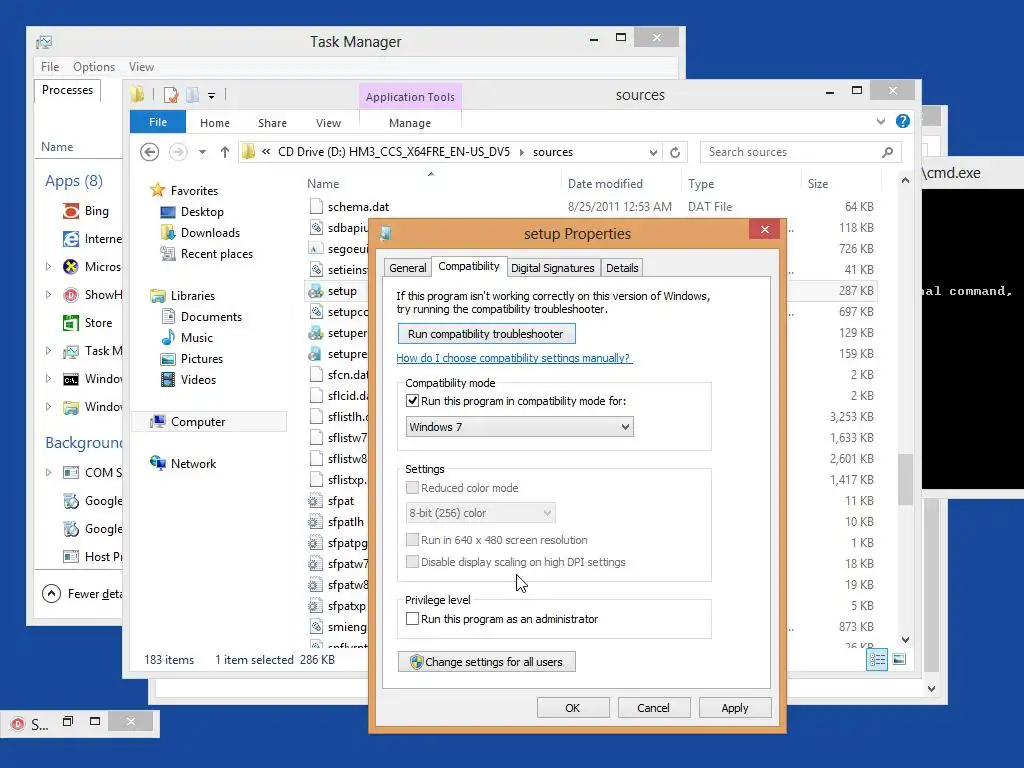Click Apply in setup Properties
Screen dimensions: 1024x768
click(735, 708)
